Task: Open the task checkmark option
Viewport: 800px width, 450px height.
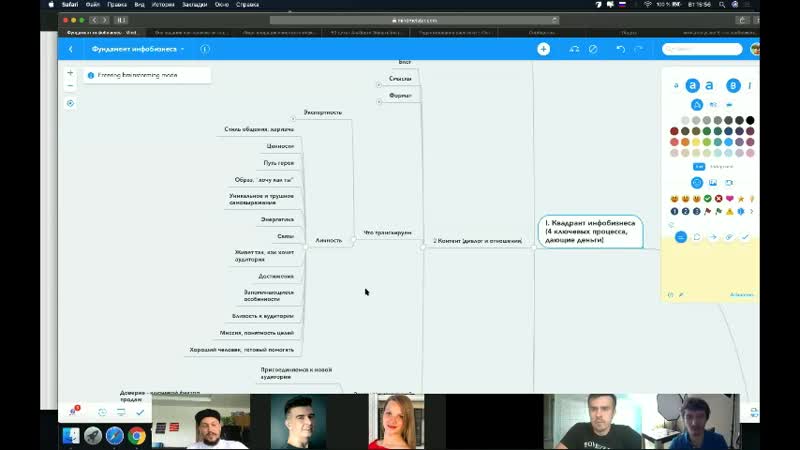Action: (745, 237)
